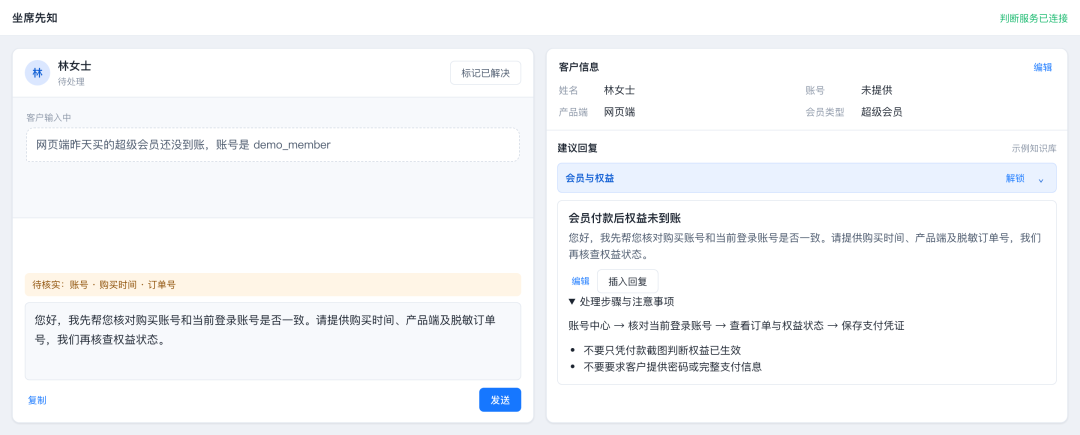The image size is (1080, 435).
Task: Click the 客户信息 section heading
Action: pyautogui.click(x=578, y=67)
